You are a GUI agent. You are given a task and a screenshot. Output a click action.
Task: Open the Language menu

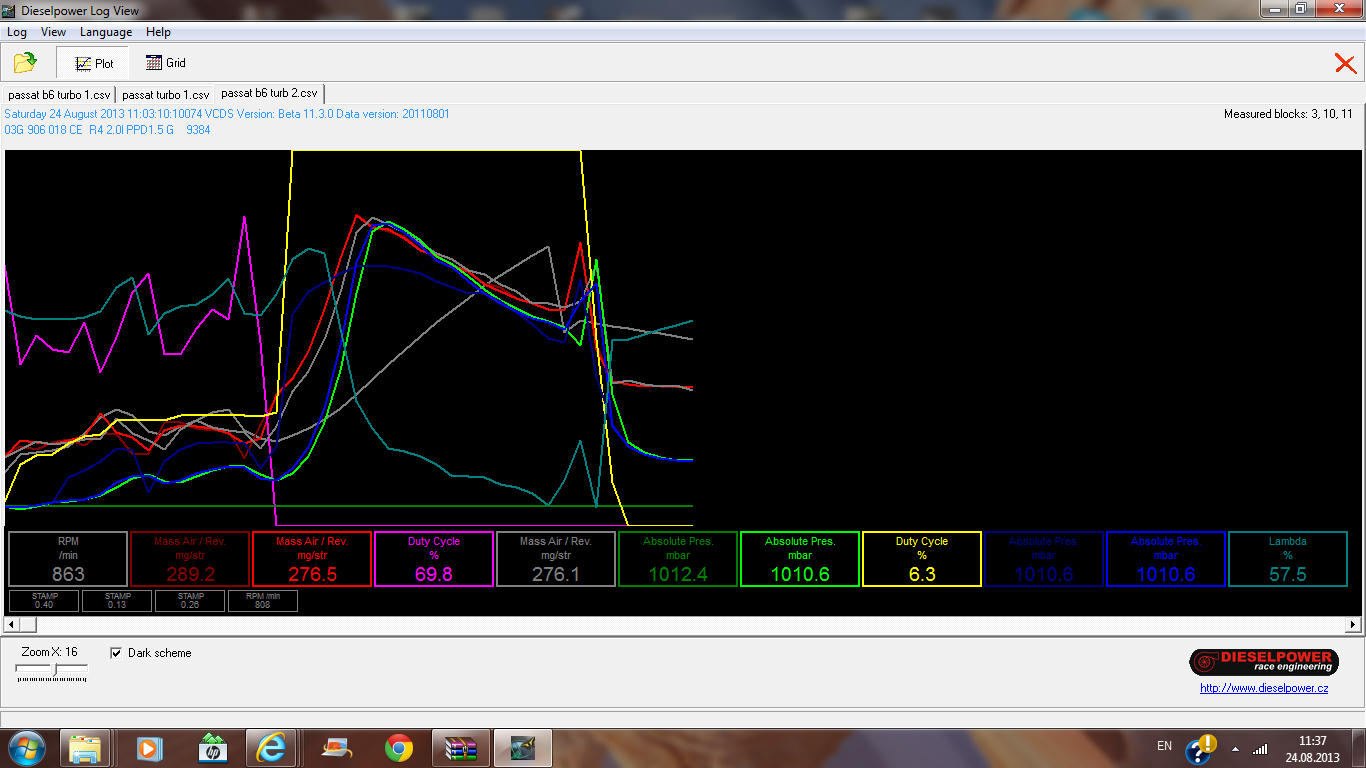tap(106, 32)
